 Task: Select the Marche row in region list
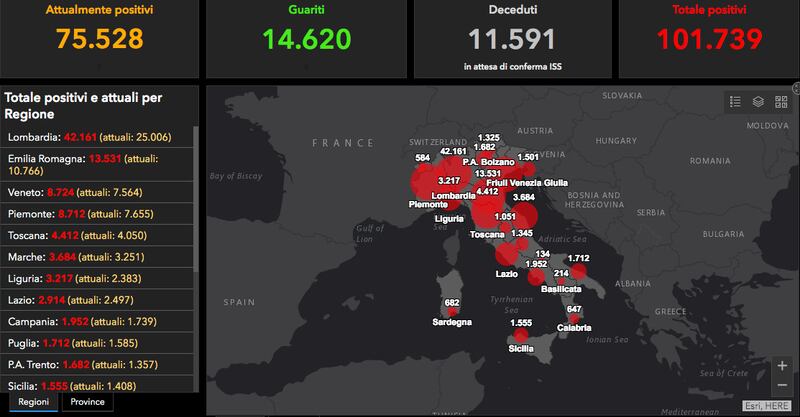[97, 257]
